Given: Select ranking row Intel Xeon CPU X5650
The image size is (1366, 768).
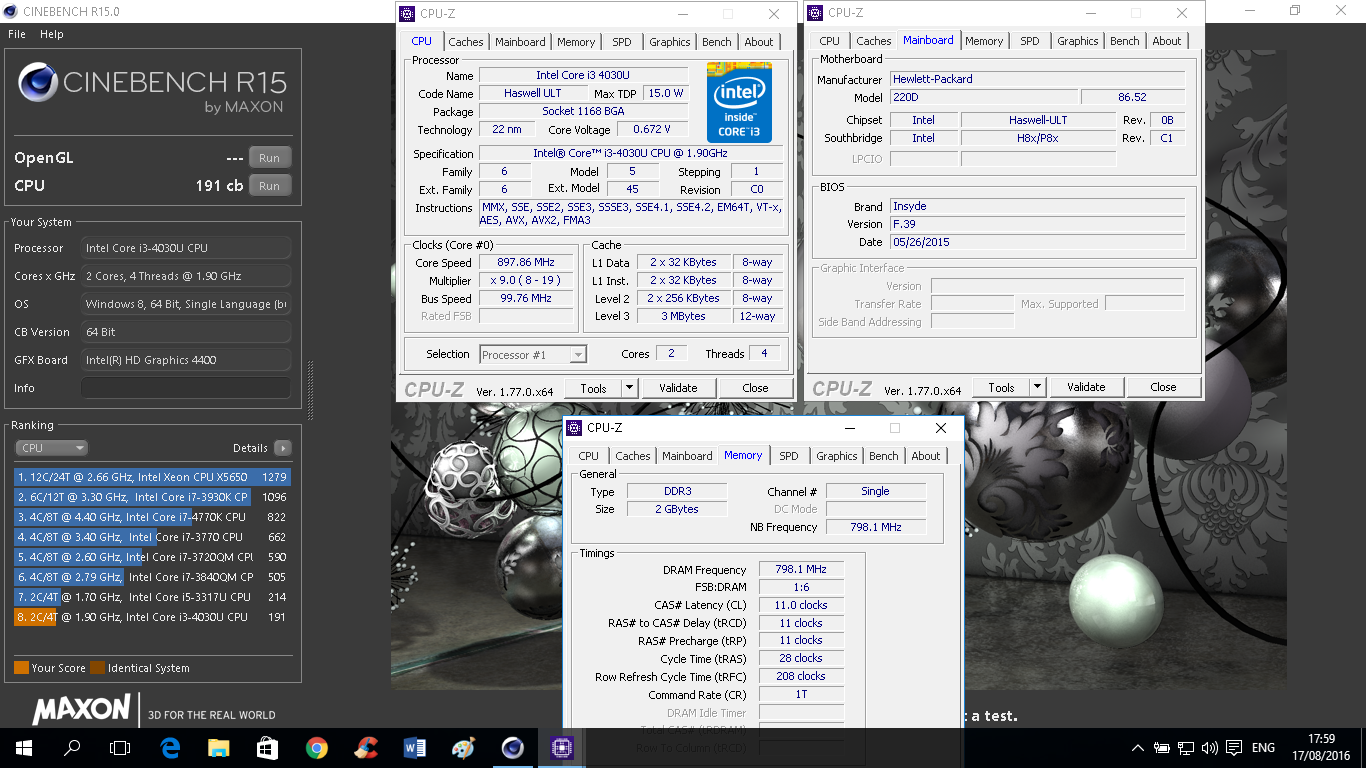Looking at the screenshot, I should 152,477.
